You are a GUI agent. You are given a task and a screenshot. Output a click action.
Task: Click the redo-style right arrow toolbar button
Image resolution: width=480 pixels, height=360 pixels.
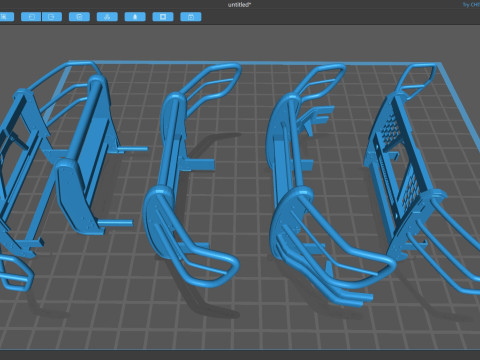tap(52, 17)
